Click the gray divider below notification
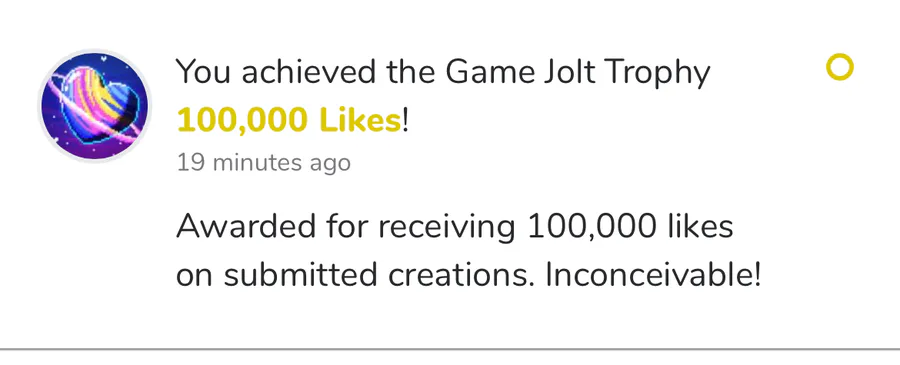The height and width of the screenshot is (365, 900). (450, 348)
